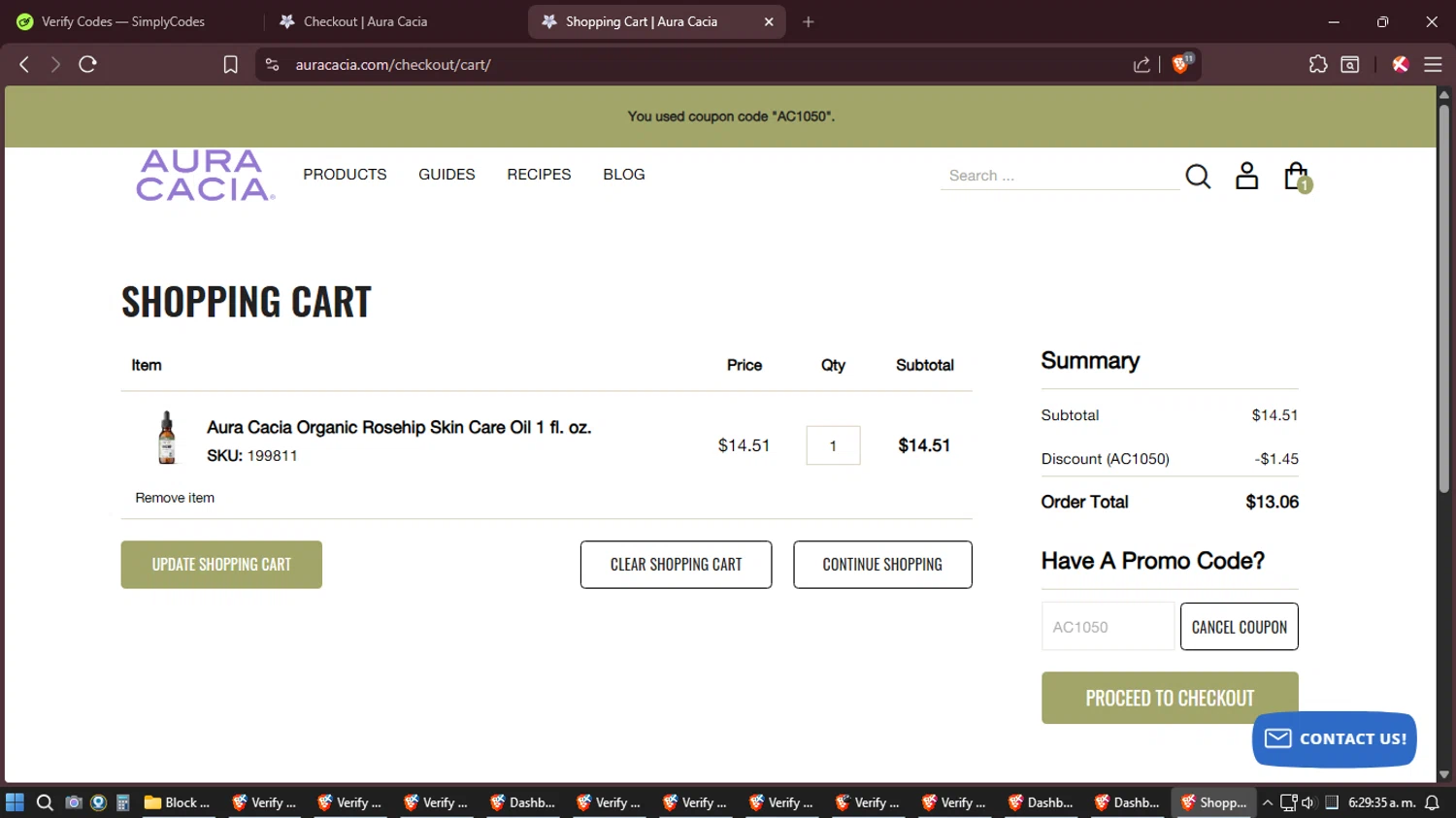Open the Contact Us chat widget

coord(1335,738)
